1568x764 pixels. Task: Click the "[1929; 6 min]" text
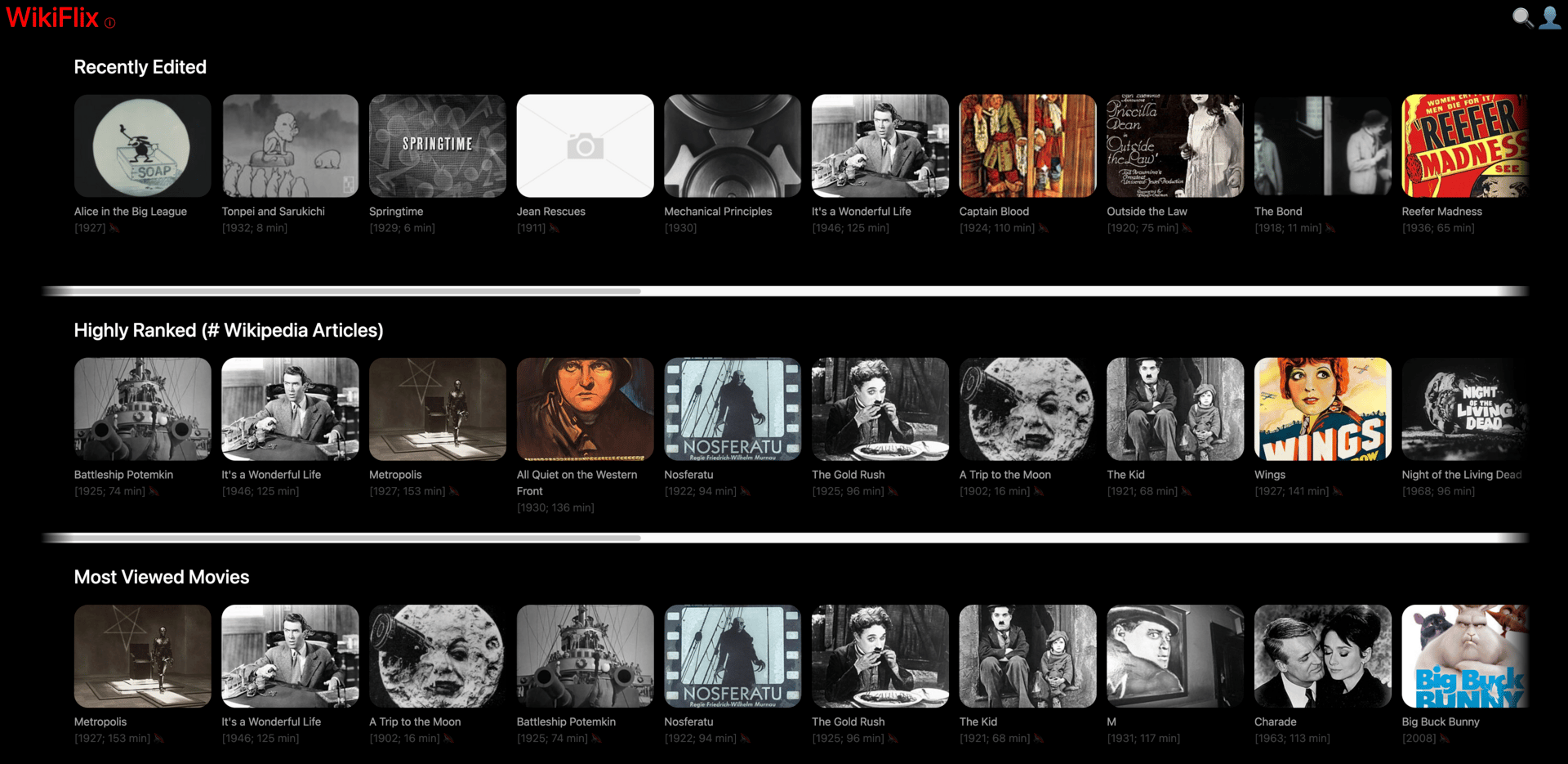click(x=402, y=228)
